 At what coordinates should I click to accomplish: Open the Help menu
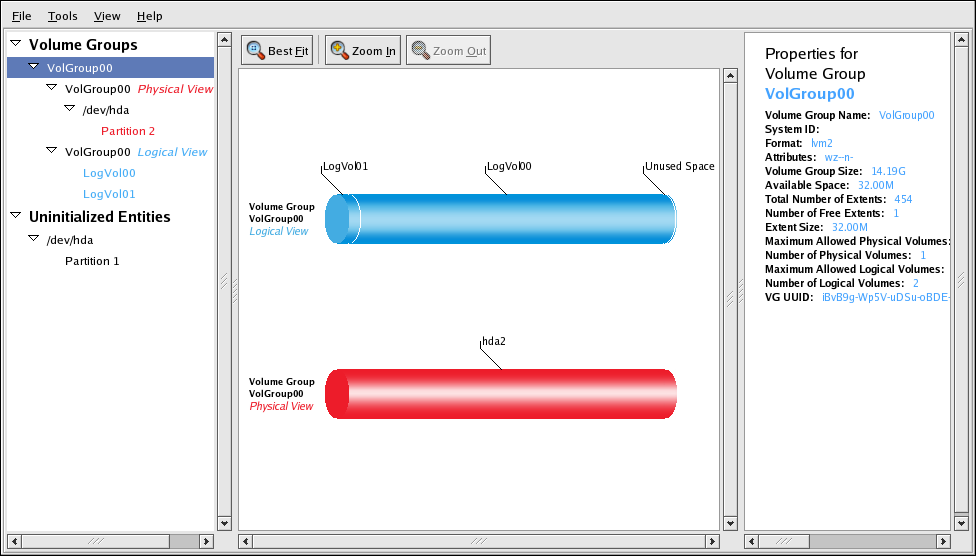point(149,16)
